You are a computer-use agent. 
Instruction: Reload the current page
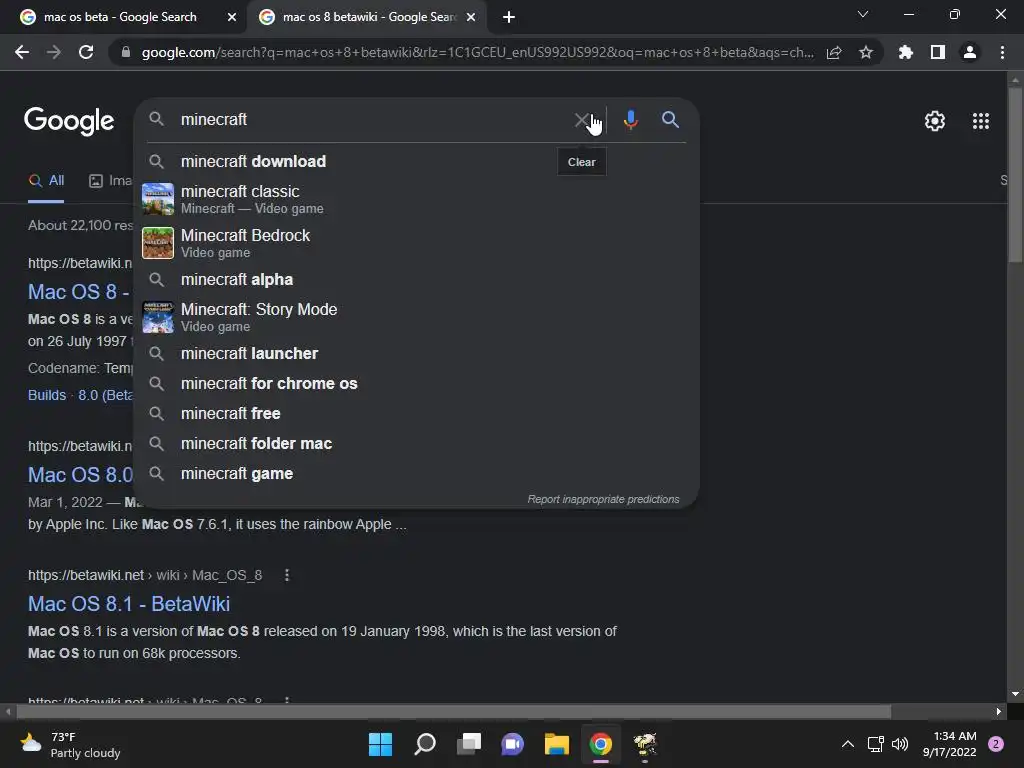point(86,52)
